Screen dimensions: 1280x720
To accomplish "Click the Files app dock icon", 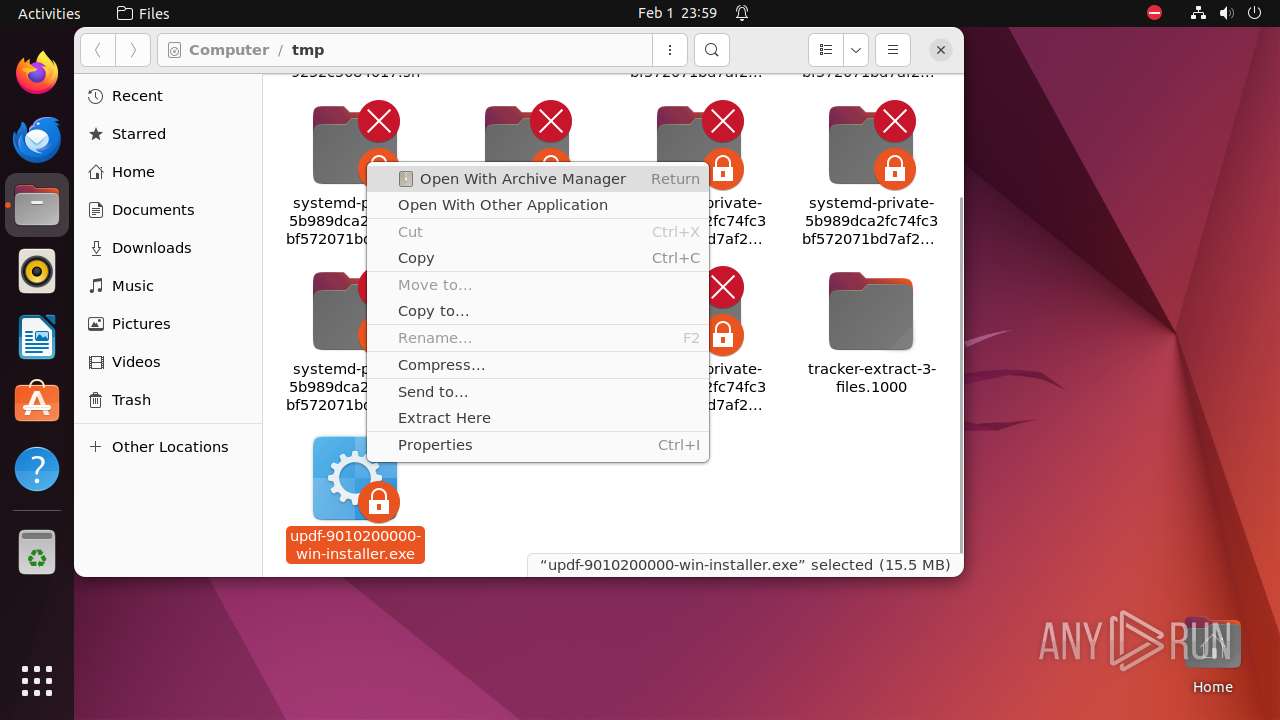I will pos(37,205).
